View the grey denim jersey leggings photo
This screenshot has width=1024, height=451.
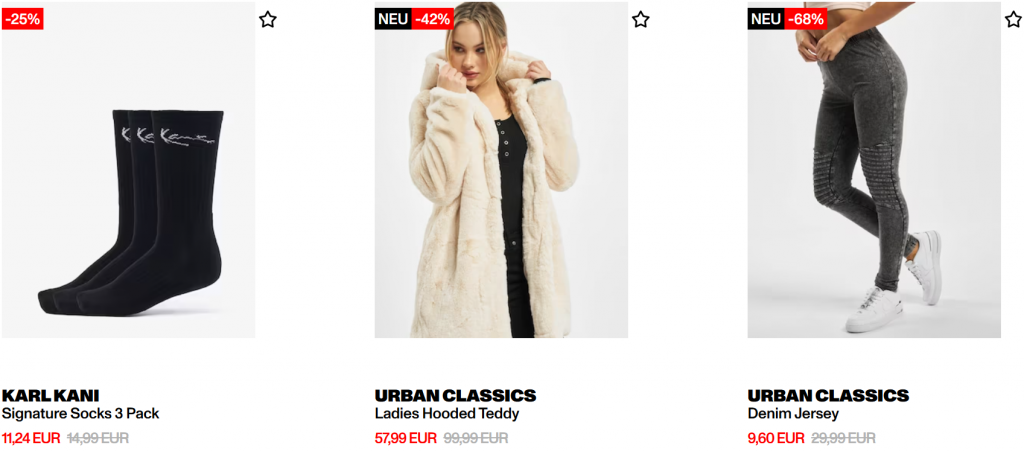[874, 170]
